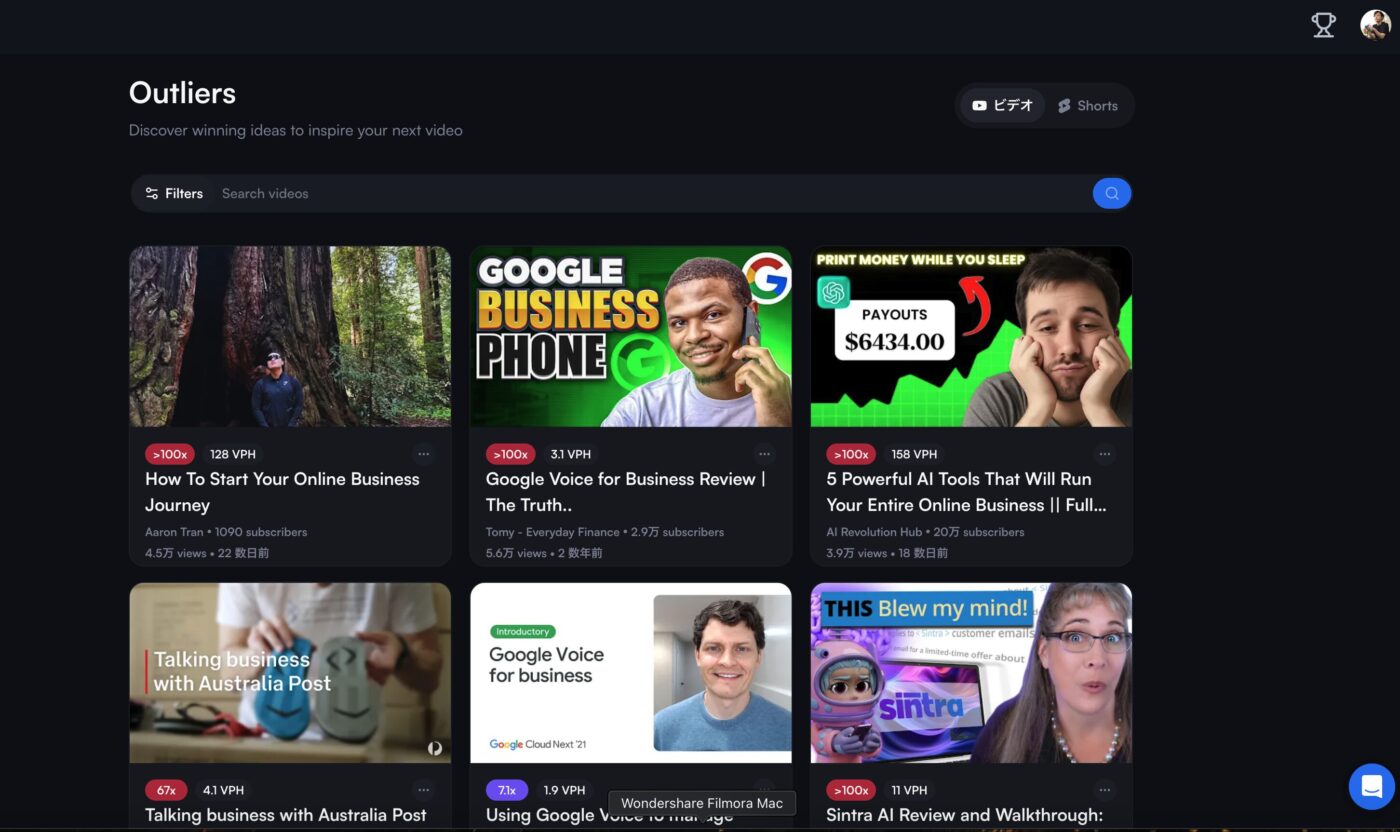The height and width of the screenshot is (832, 1400).
Task: Click the 11 VPH badge
Action: click(x=909, y=790)
